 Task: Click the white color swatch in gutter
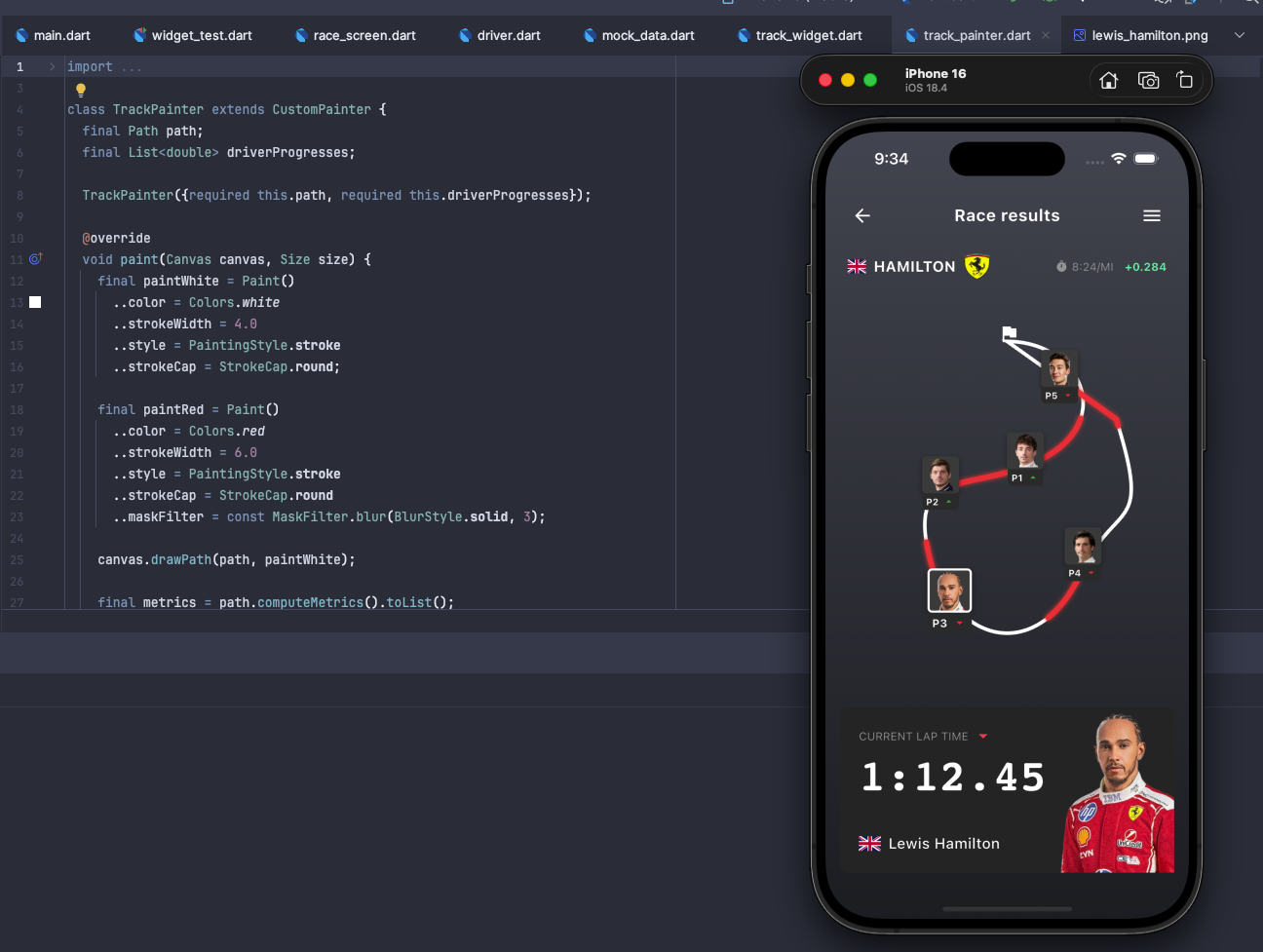tap(35, 302)
